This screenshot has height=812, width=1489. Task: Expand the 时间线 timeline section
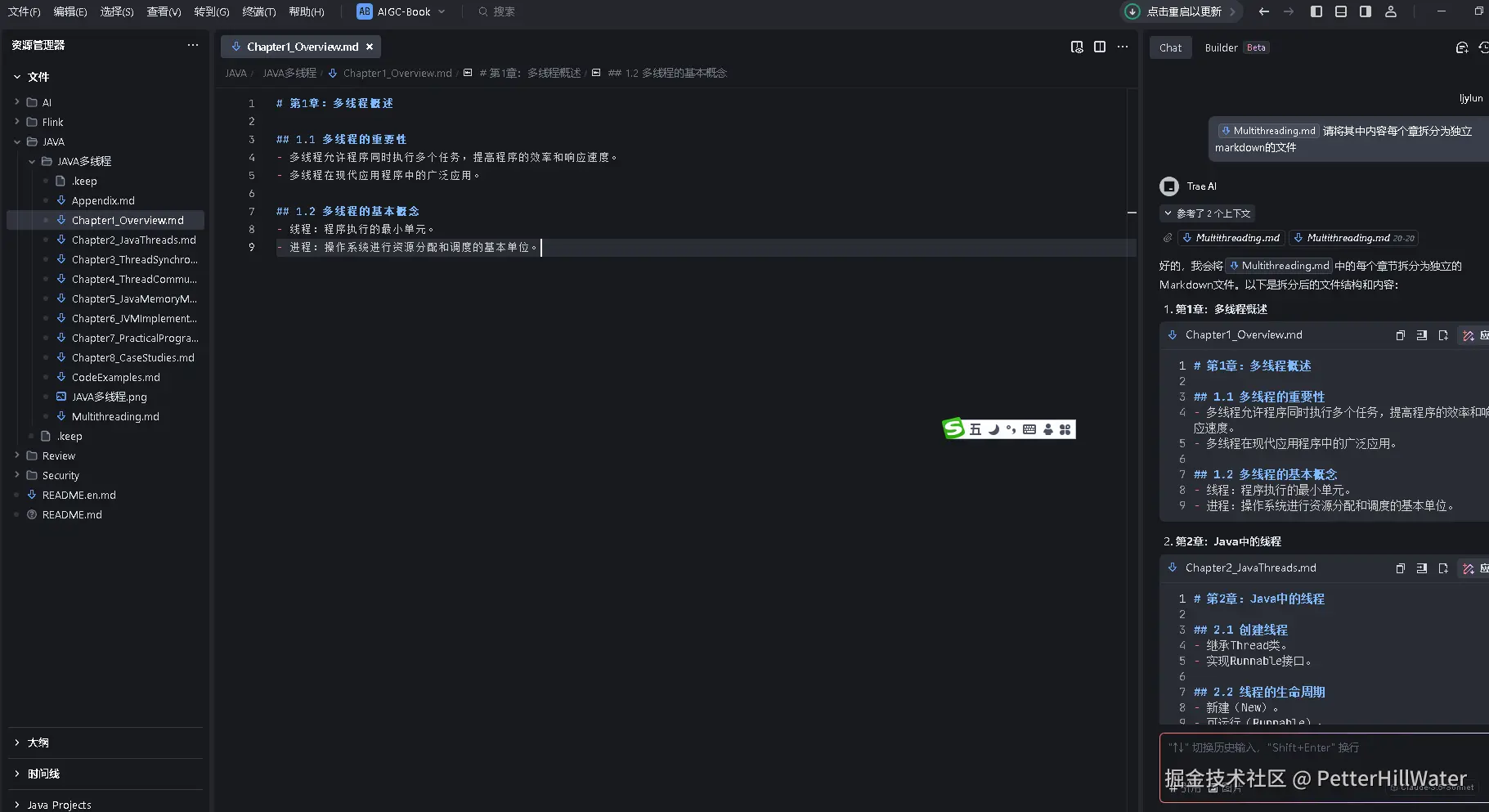pos(17,774)
